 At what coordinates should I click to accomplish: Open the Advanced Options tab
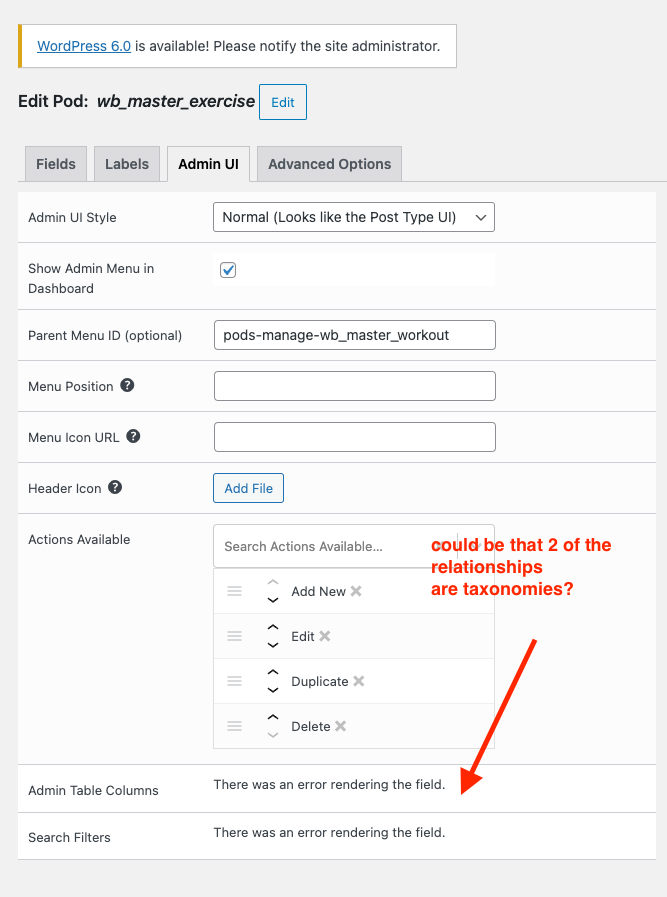point(328,163)
